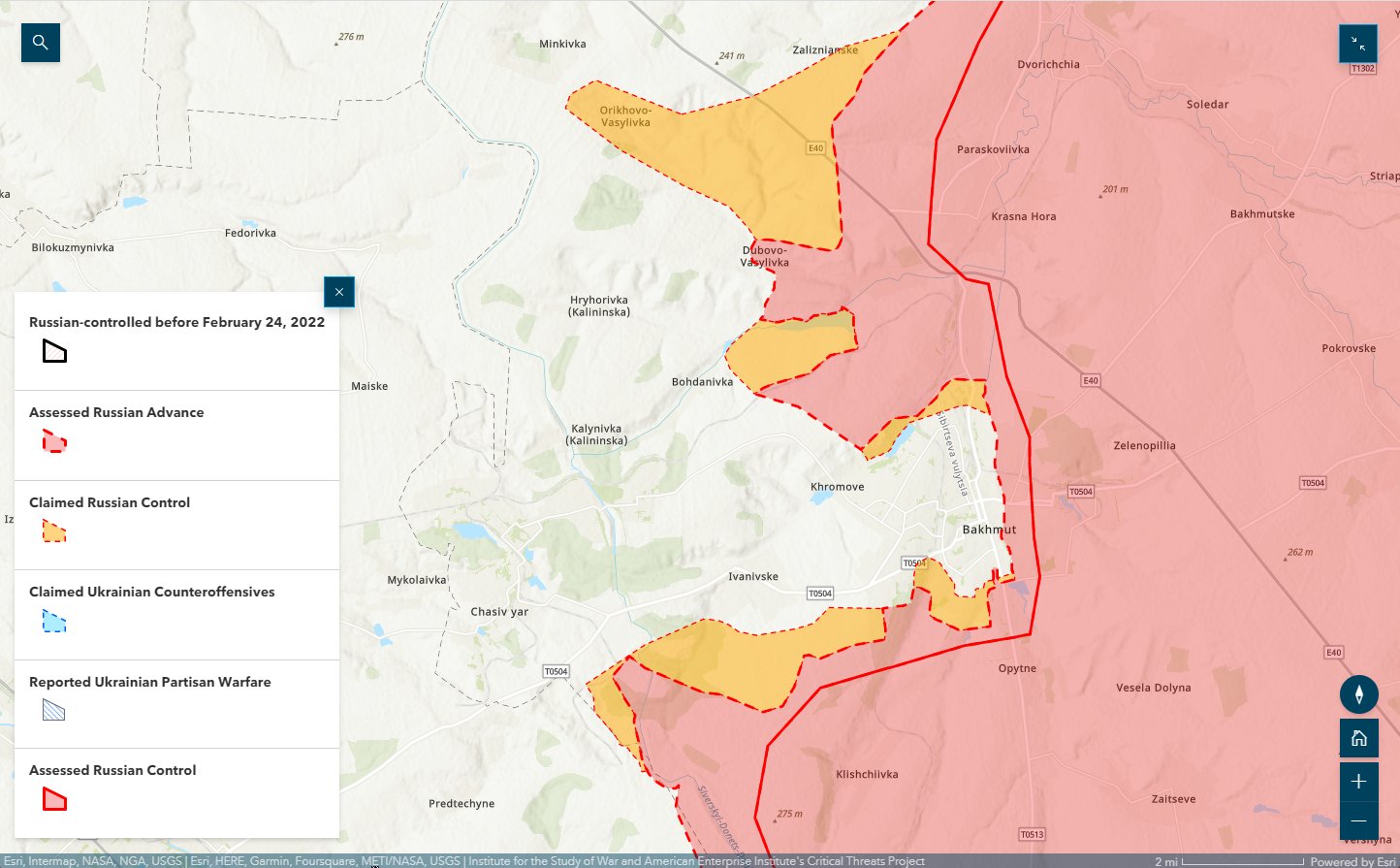
Task: Click the Institute for the Study of War attribution text
Action: [x=696, y=861]
